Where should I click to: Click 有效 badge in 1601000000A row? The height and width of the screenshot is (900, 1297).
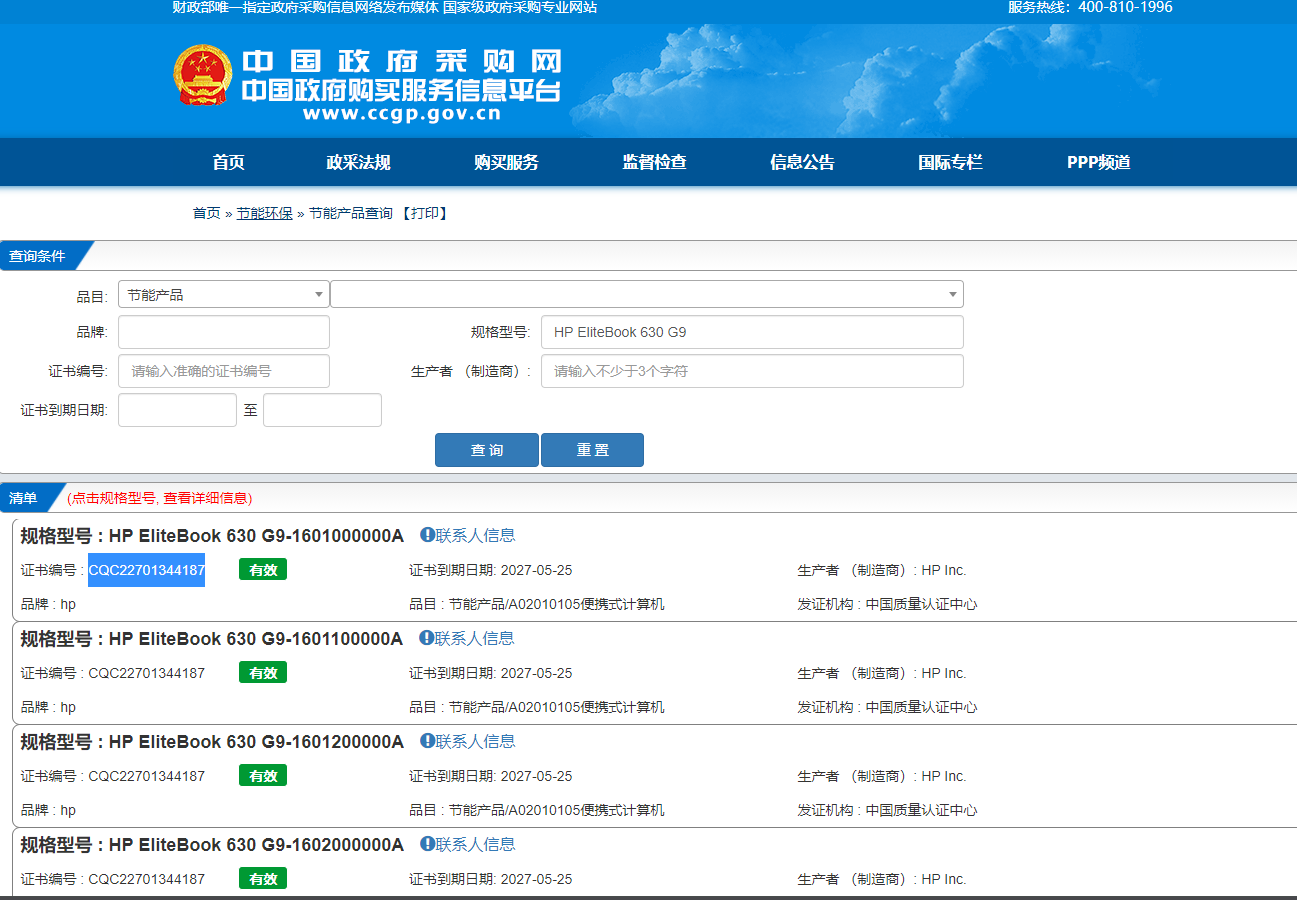point(263,570)
